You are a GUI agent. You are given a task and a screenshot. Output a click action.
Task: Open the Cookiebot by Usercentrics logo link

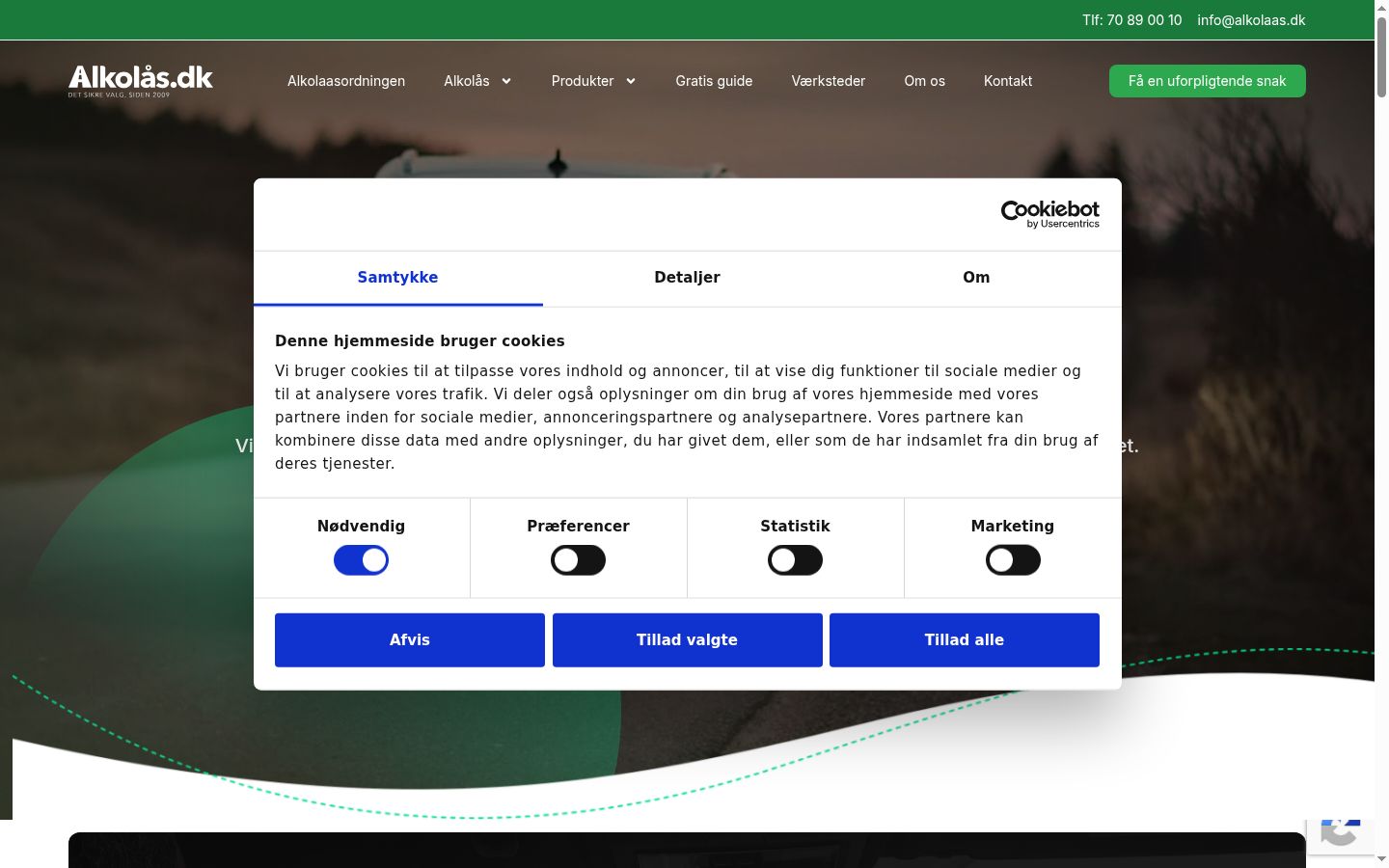1049,214
